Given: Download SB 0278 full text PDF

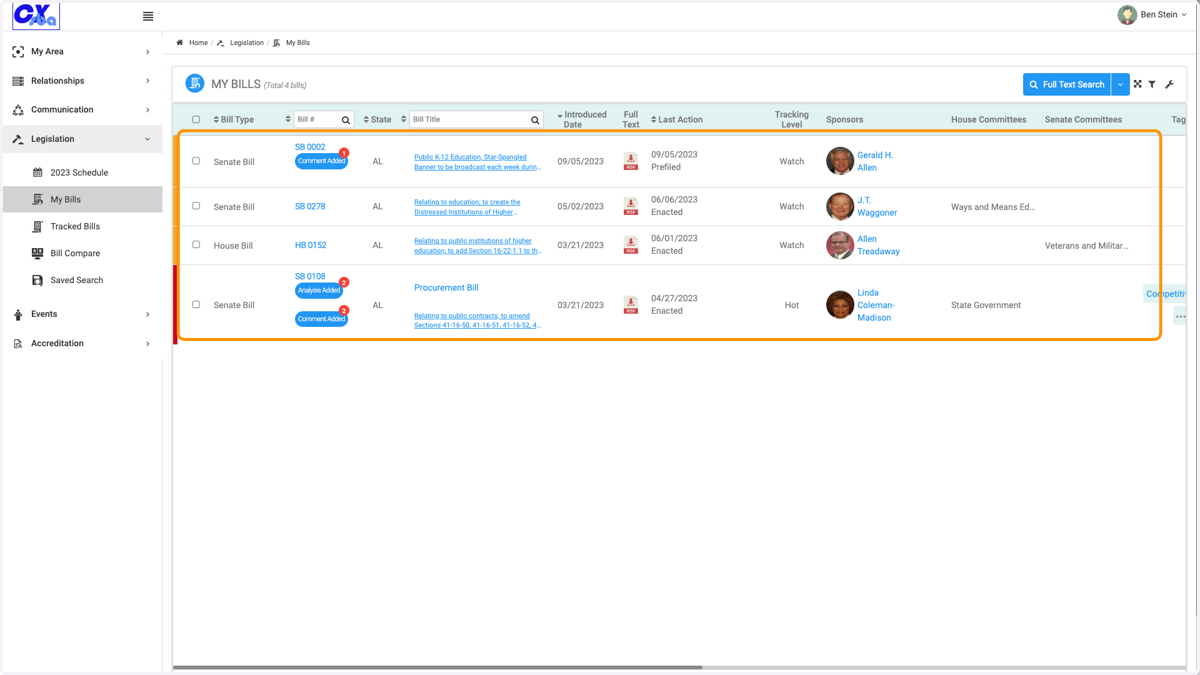Looking at the screenshot, I should 631,206.
